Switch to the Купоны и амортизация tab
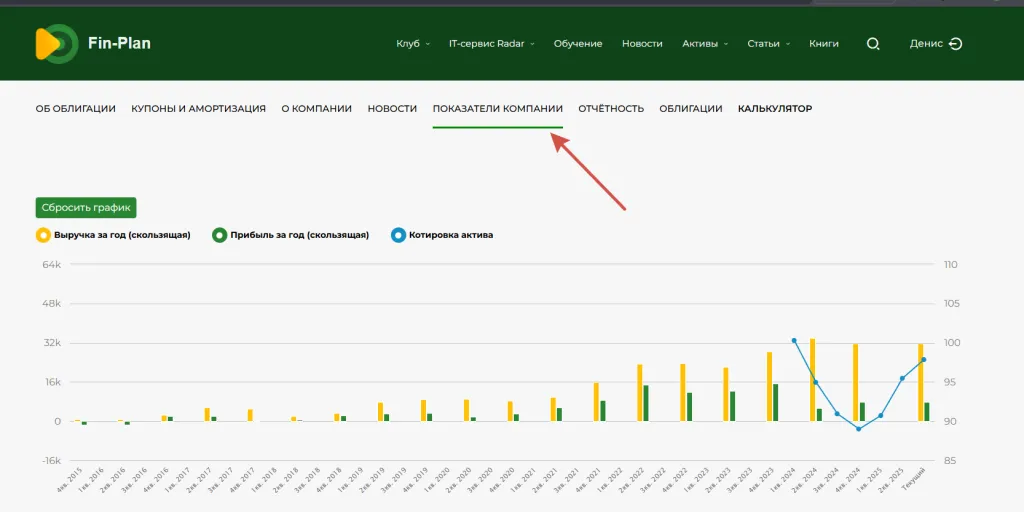Image resolution: width=1024 pixels, height=512 pixels. pyautogui.click(x=198, y=108)
